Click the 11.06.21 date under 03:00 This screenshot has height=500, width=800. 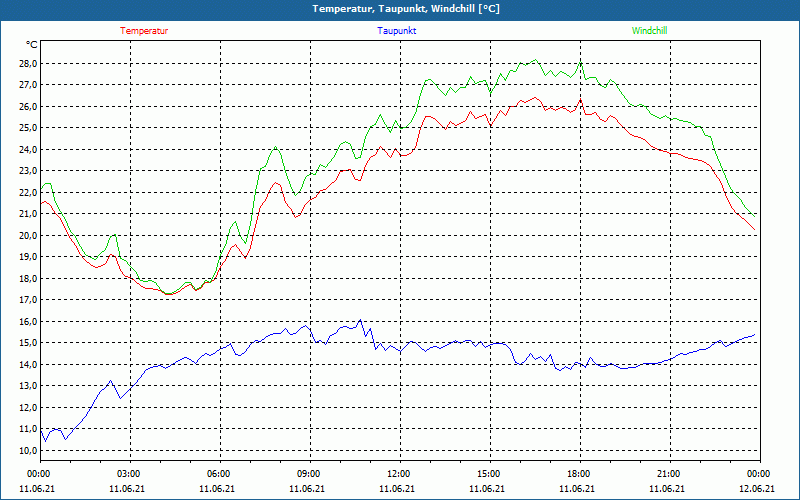(127, 489)
